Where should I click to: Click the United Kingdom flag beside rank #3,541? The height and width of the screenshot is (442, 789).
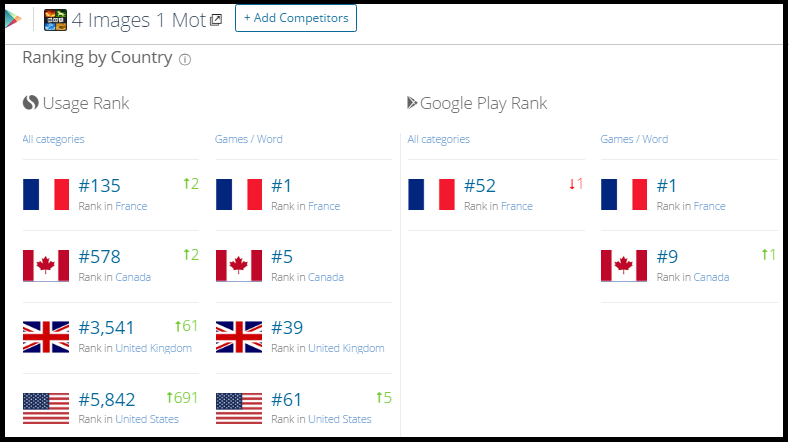(46, 337)
